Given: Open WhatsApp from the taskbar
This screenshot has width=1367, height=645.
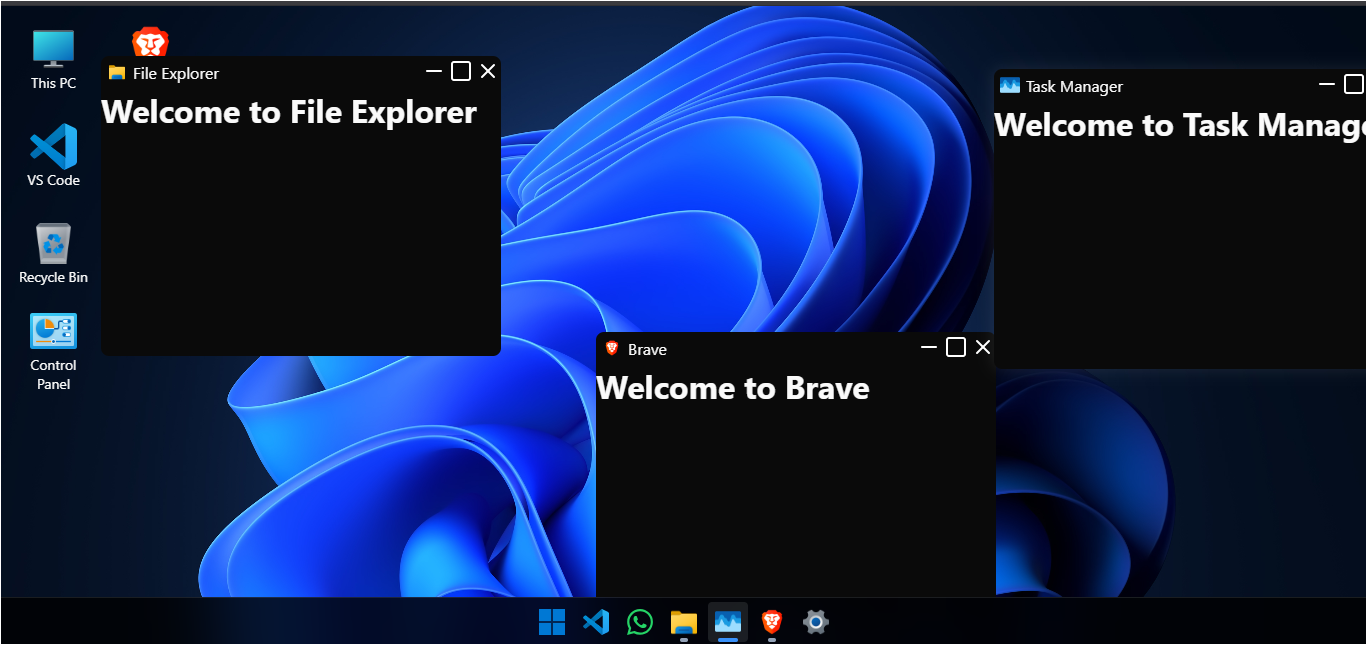Looking at the screenshot, I should pos(640,622).
